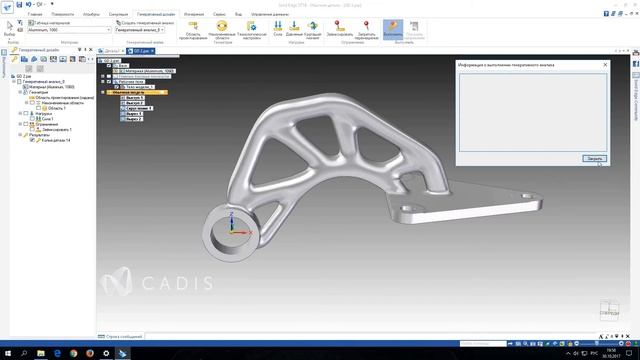640x360 pixels.
Task: Save the document from quick access toolbar
Action: click(x=19, y=4)
